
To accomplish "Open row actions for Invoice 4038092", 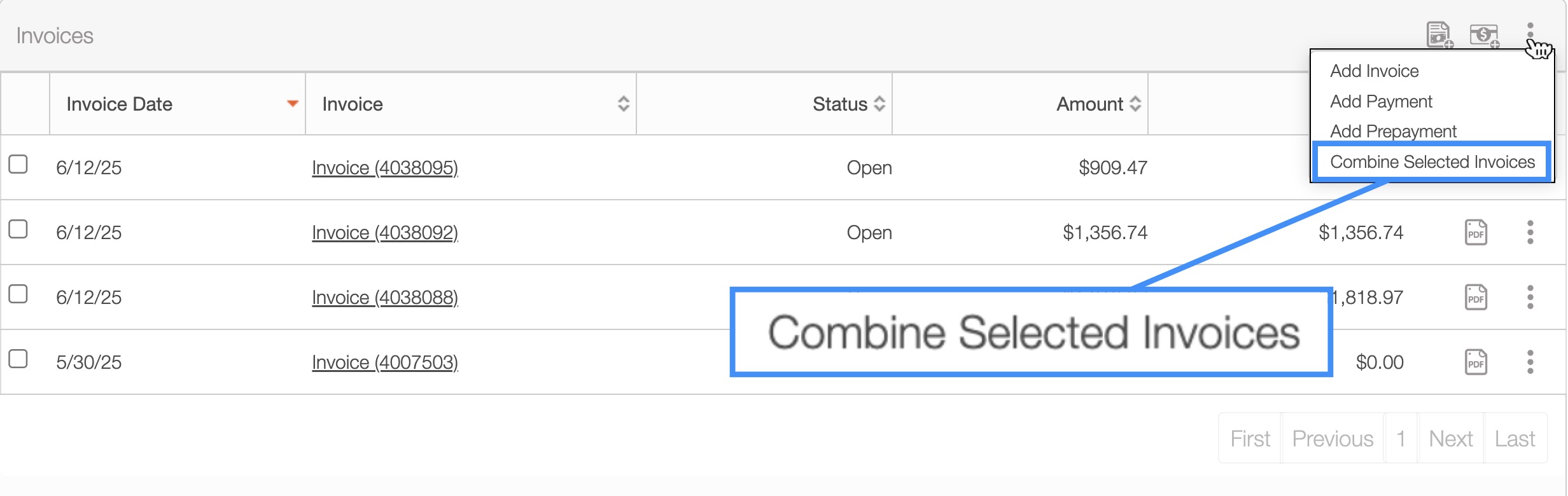I will click(x=1530, y=233).
